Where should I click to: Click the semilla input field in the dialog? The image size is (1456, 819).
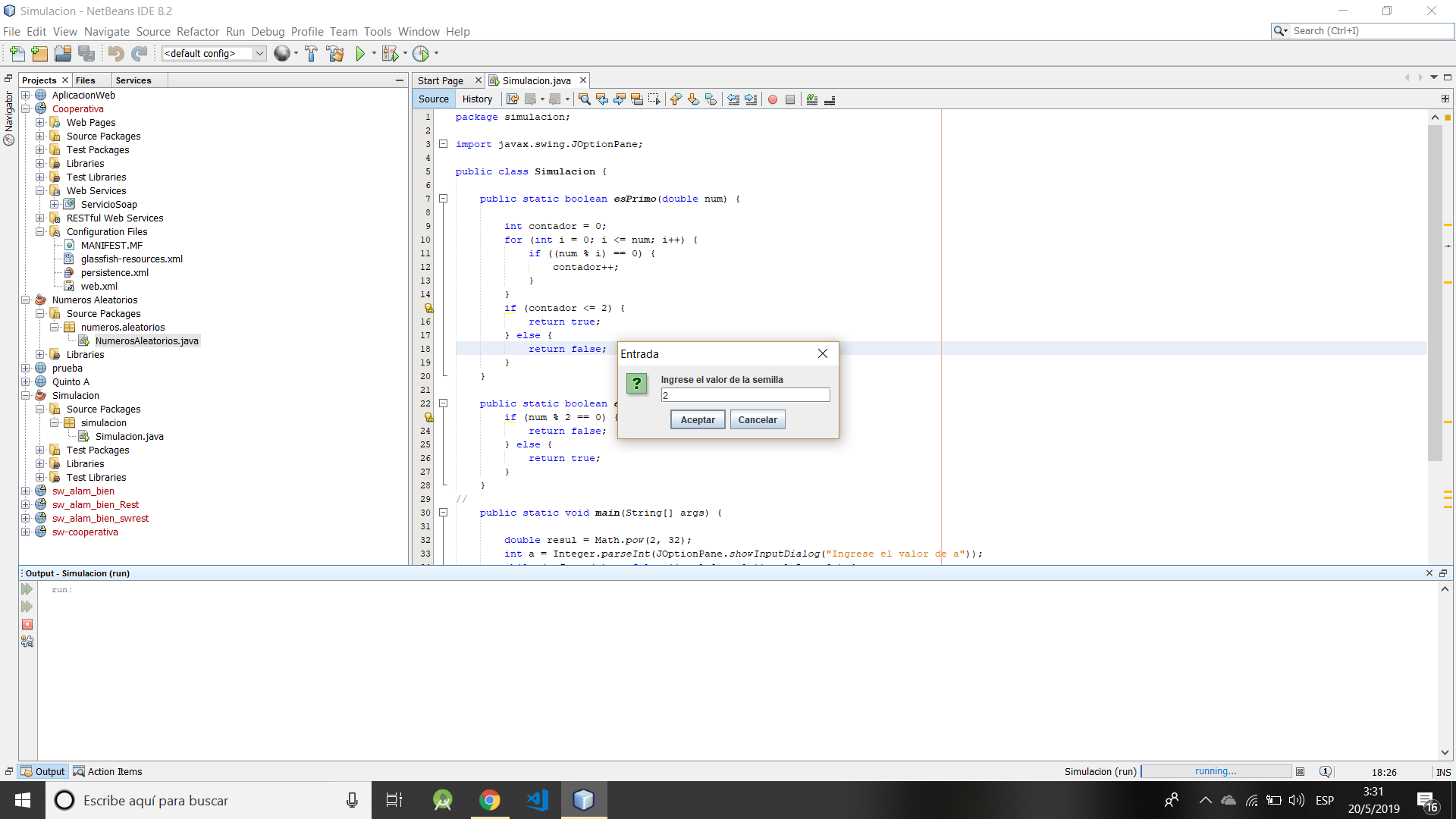pyautogui.click(x=745, y=394)
